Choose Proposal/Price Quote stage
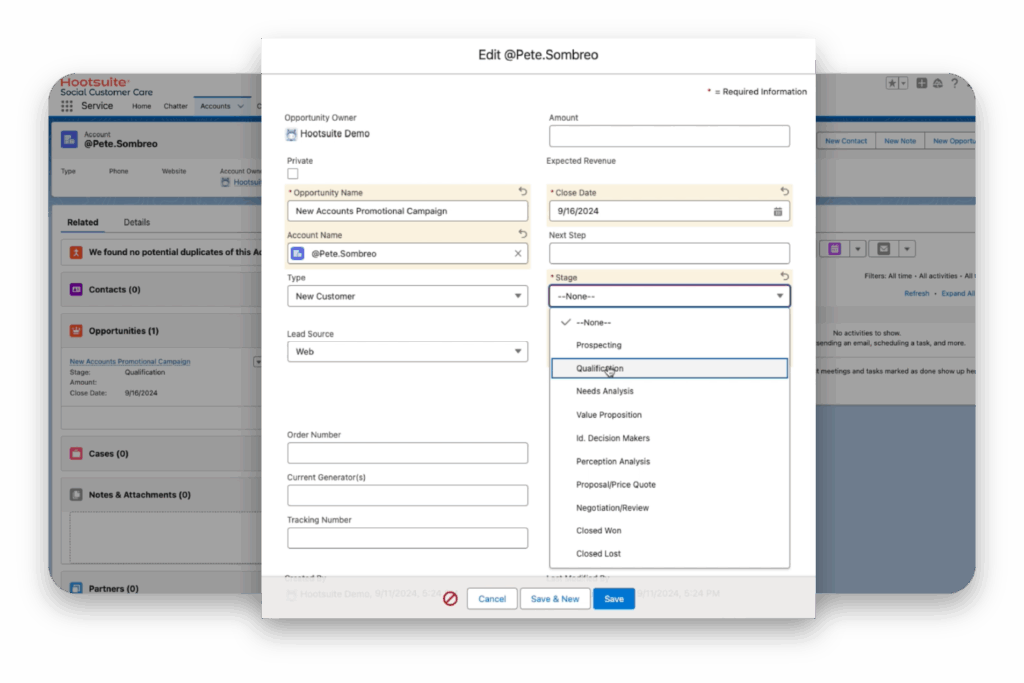 pyautogui.click(x=669, y=484)
